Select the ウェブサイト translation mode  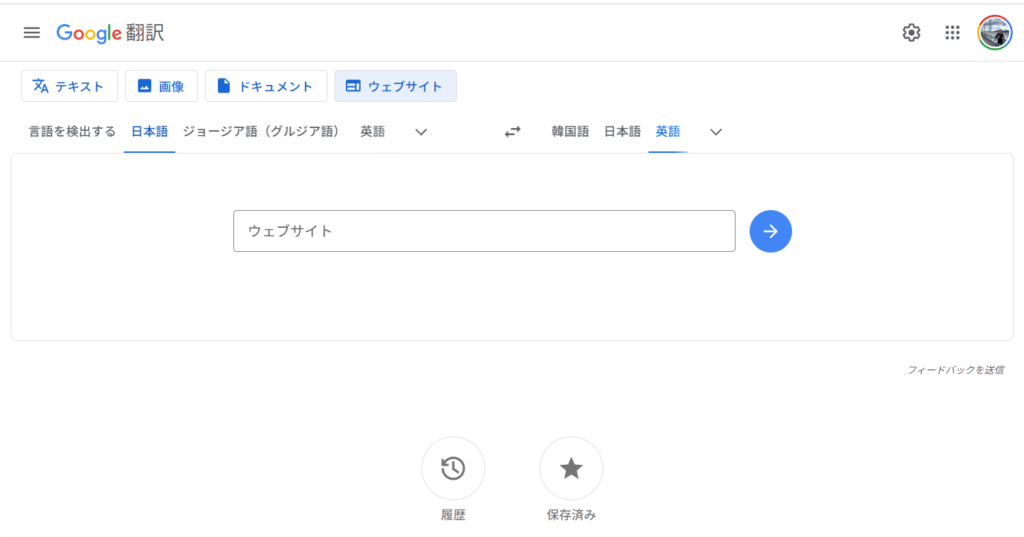coord(395,86)
